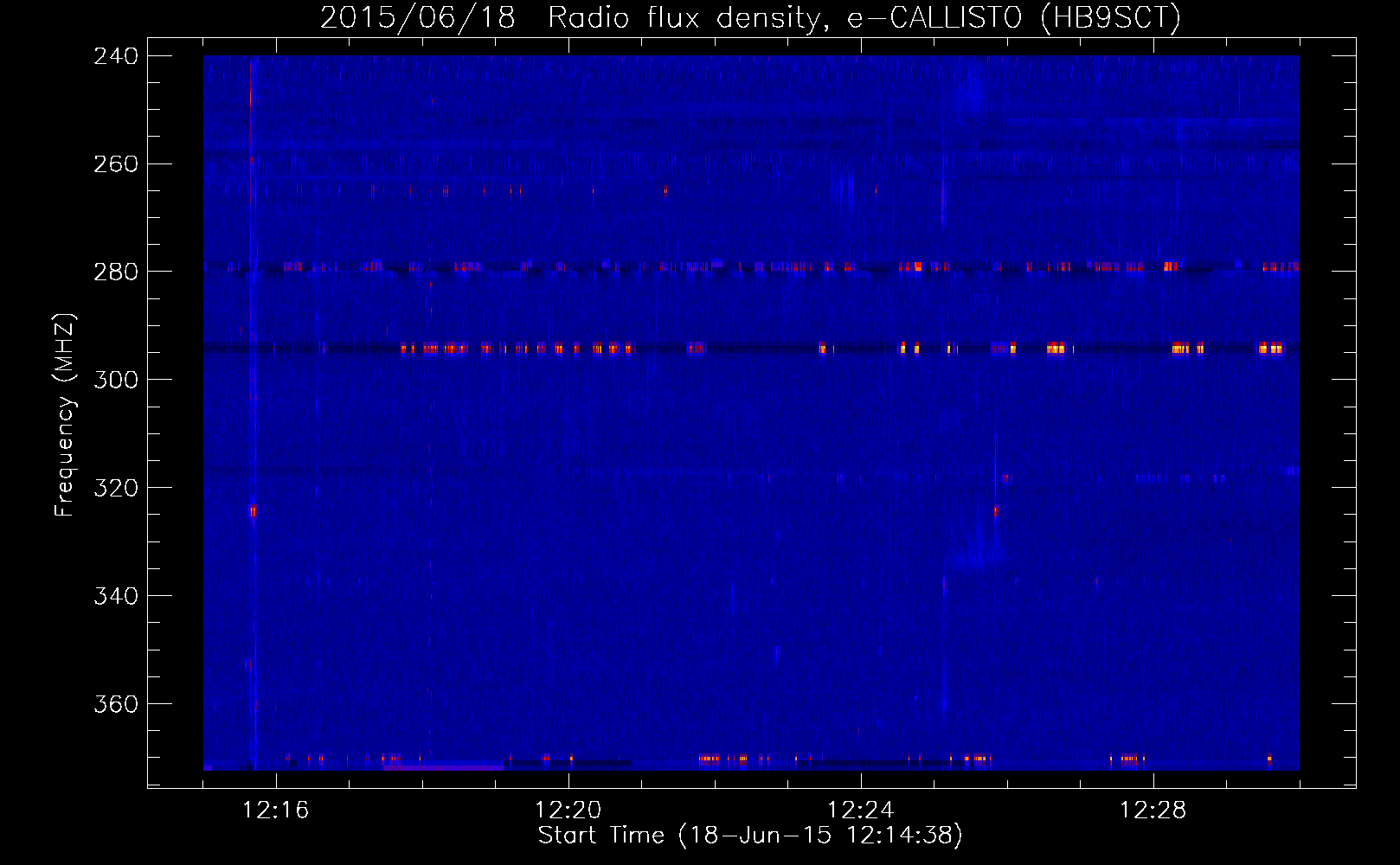Viewport: 1400px width, 865px height.
Task: Click the 12:28 time tick label
Action: 1153,811
